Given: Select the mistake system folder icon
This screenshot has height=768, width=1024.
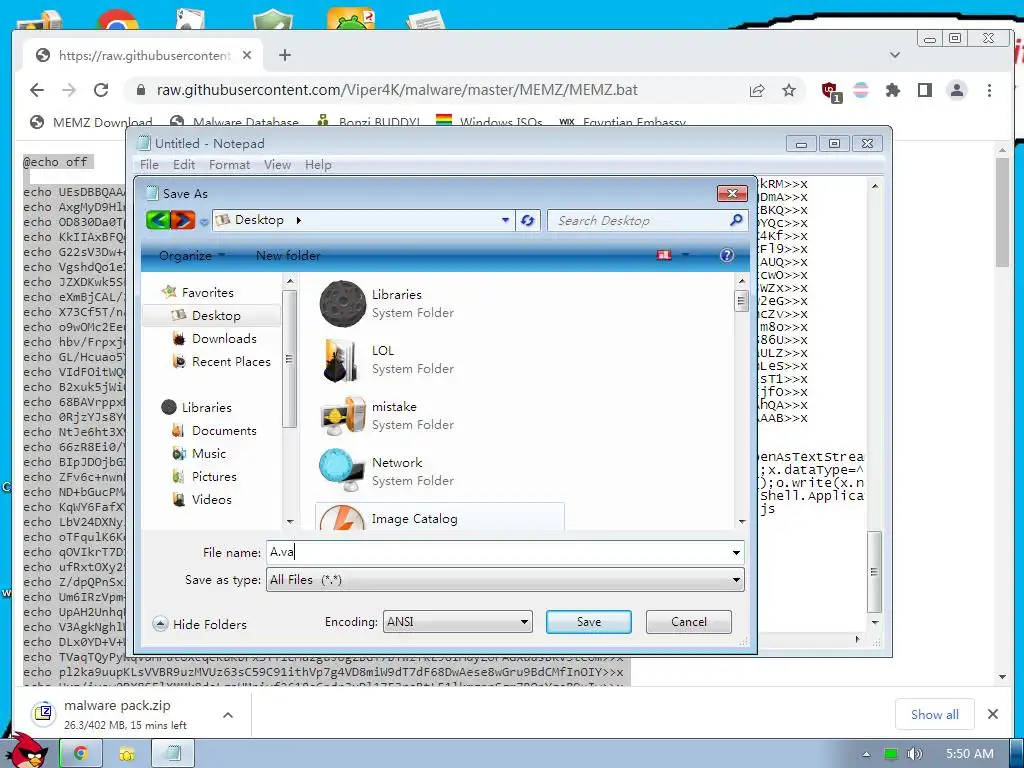Looking at the screenshot, I should click(x=342, y=415).
